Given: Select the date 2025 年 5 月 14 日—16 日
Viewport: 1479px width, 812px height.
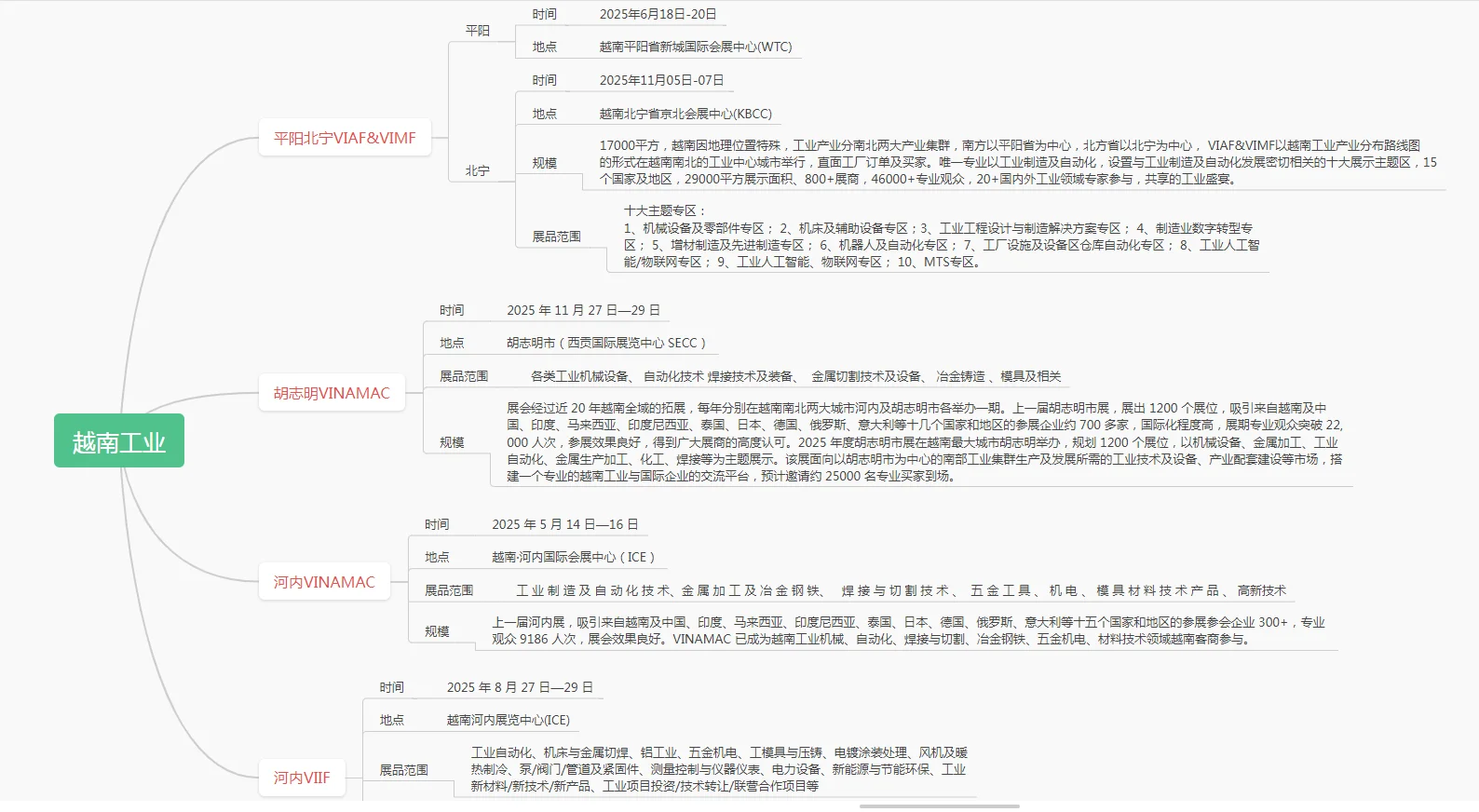Looking at the screenshot, I should [x=565, y=524].
